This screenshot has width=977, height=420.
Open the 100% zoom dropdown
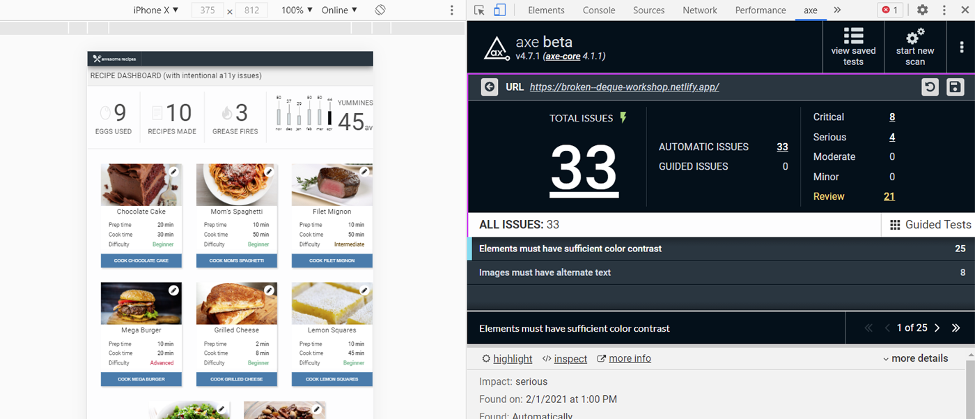(297, 10)
